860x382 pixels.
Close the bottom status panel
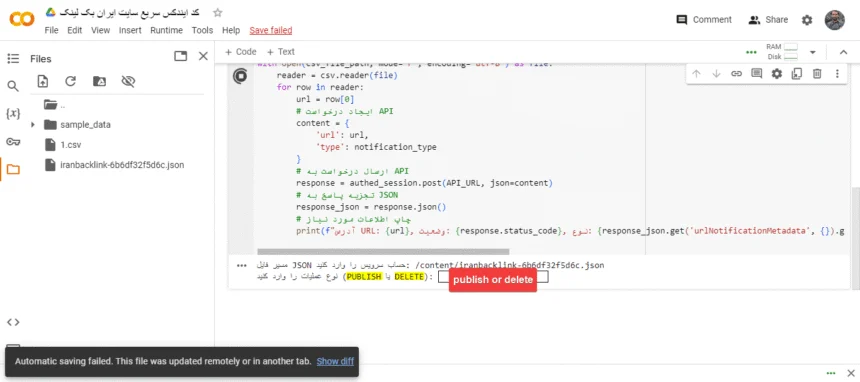851,373
